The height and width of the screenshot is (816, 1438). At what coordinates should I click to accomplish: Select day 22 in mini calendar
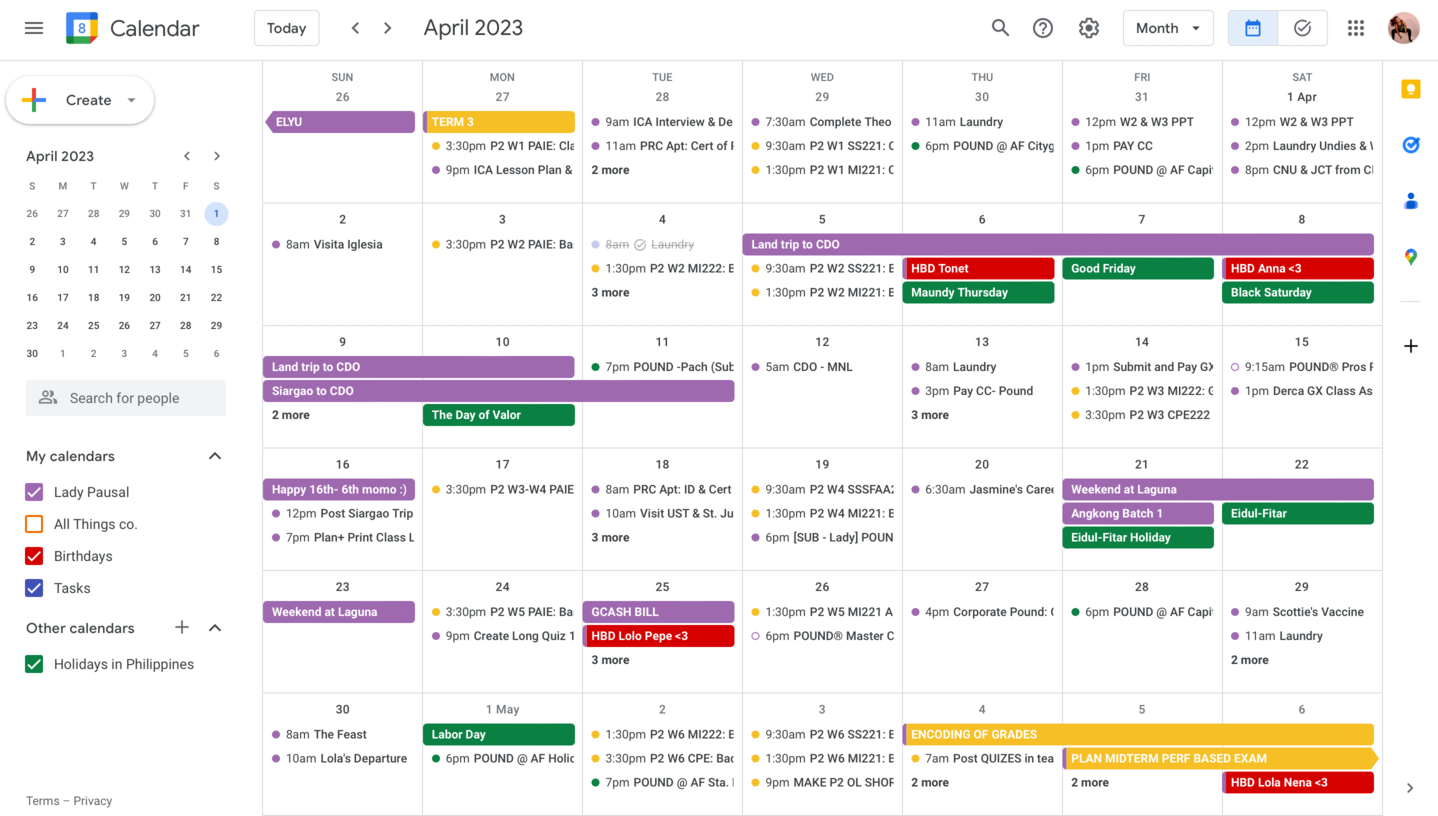tap(216, 298)
